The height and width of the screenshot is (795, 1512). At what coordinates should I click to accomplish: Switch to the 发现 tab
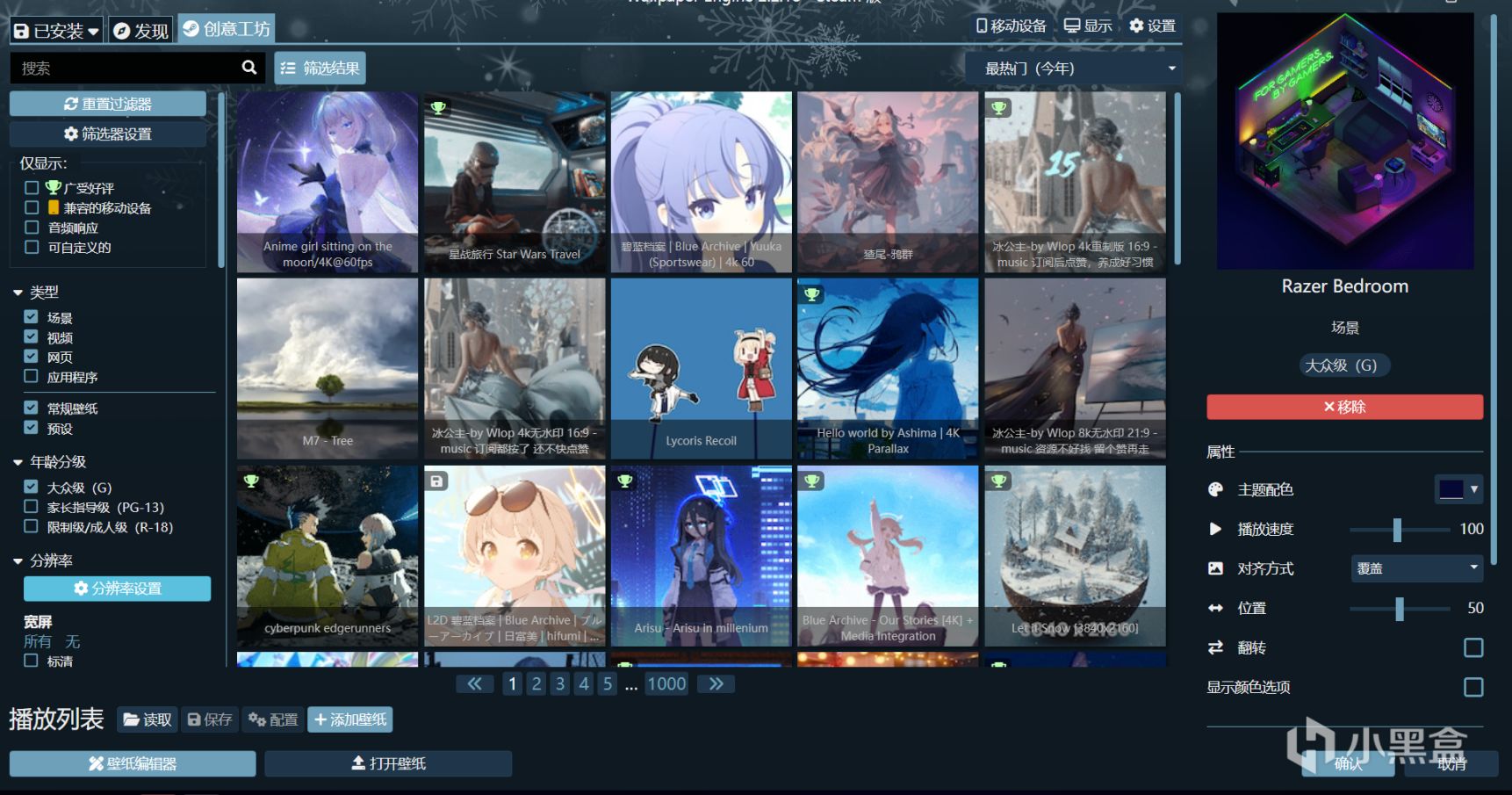pos(140,31)
